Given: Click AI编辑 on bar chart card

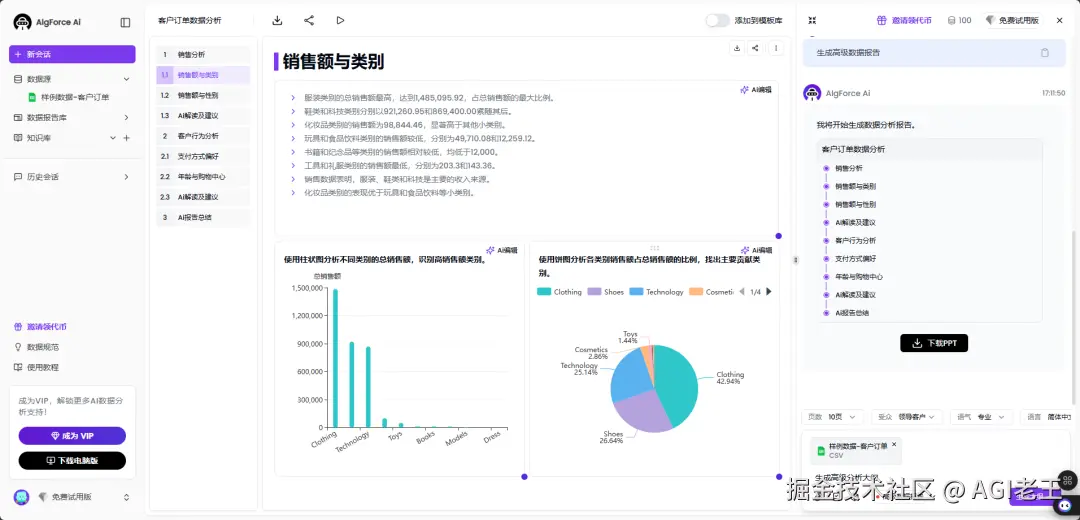Looking at the screenshot, I should tap(501, 250).
